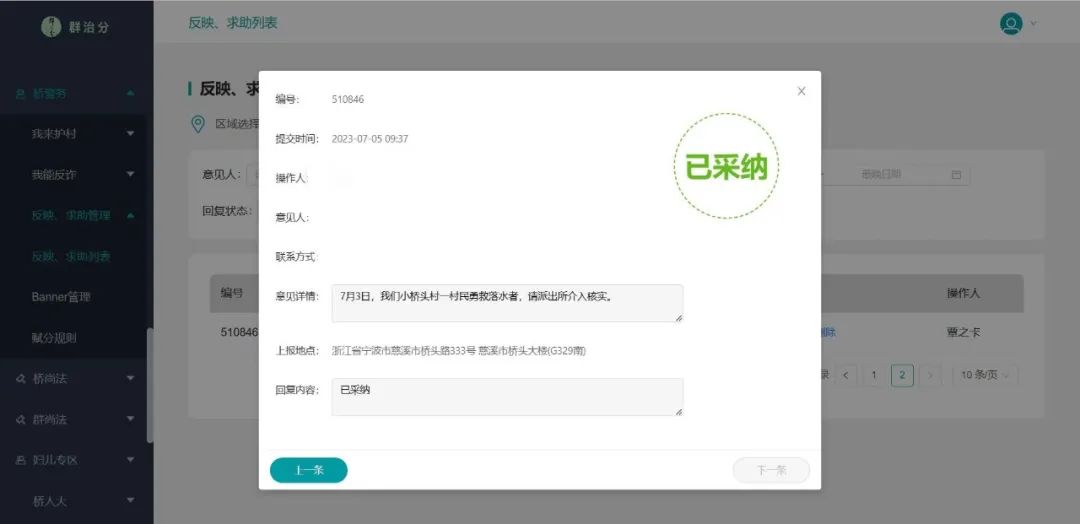
Task: Click the 群尚法 sidebar icon
Action: coord(21,420)
